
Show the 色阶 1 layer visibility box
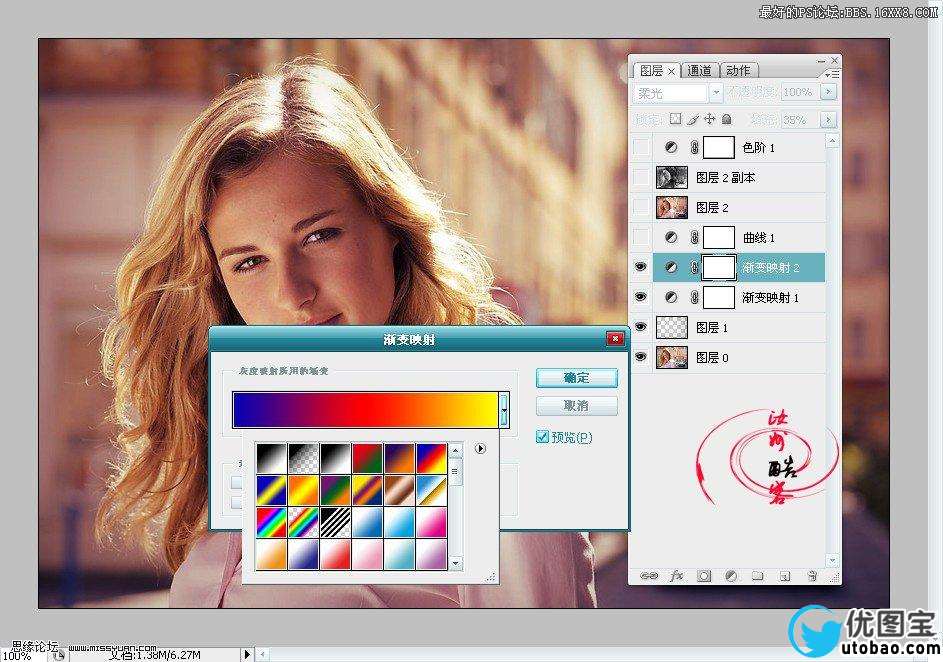(x=642, y=147)
